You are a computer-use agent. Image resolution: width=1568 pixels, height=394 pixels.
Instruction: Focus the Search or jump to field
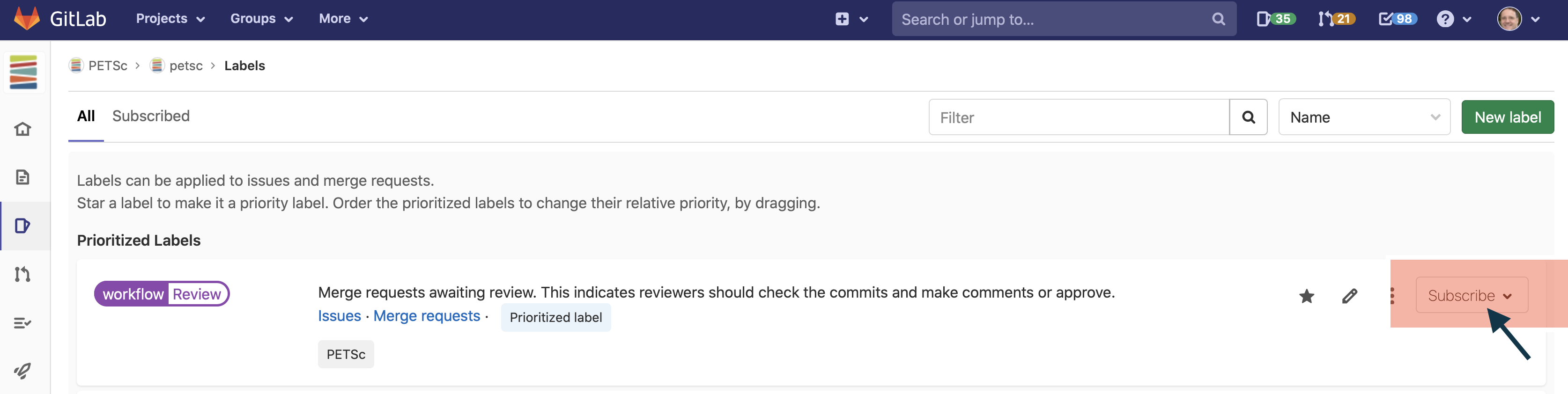click(1064, 19)
